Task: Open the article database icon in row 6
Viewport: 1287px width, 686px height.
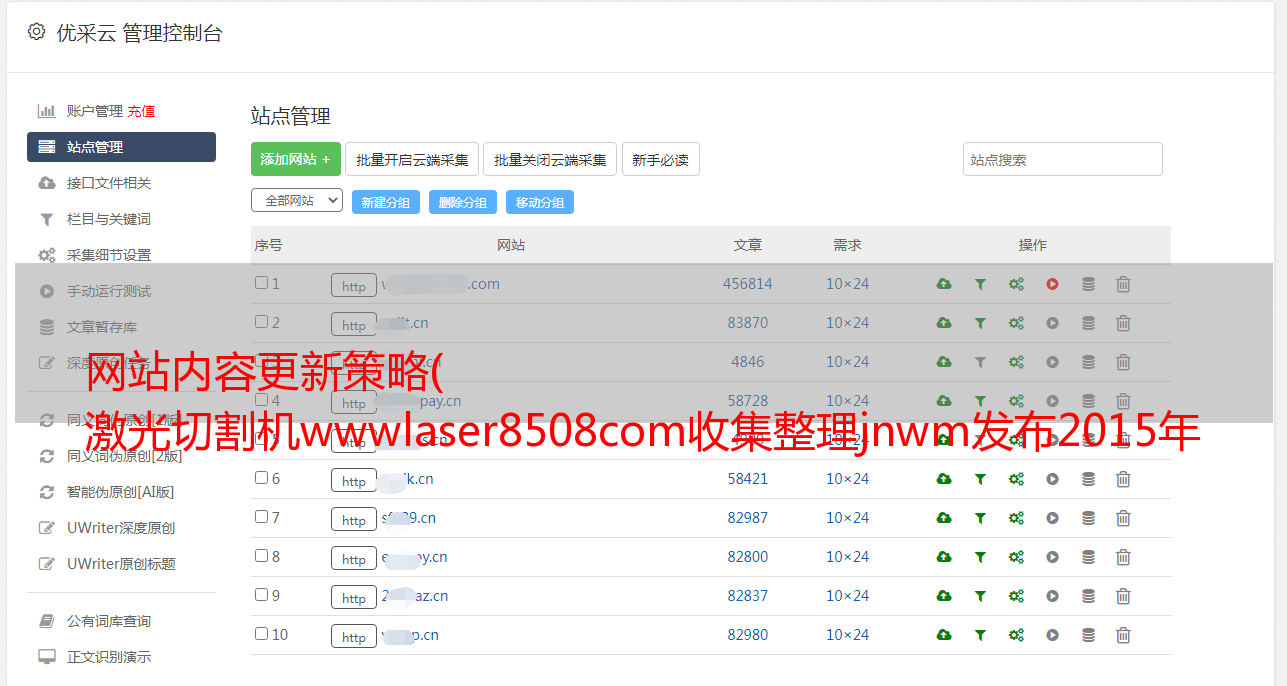Action: click(1088, 479)
